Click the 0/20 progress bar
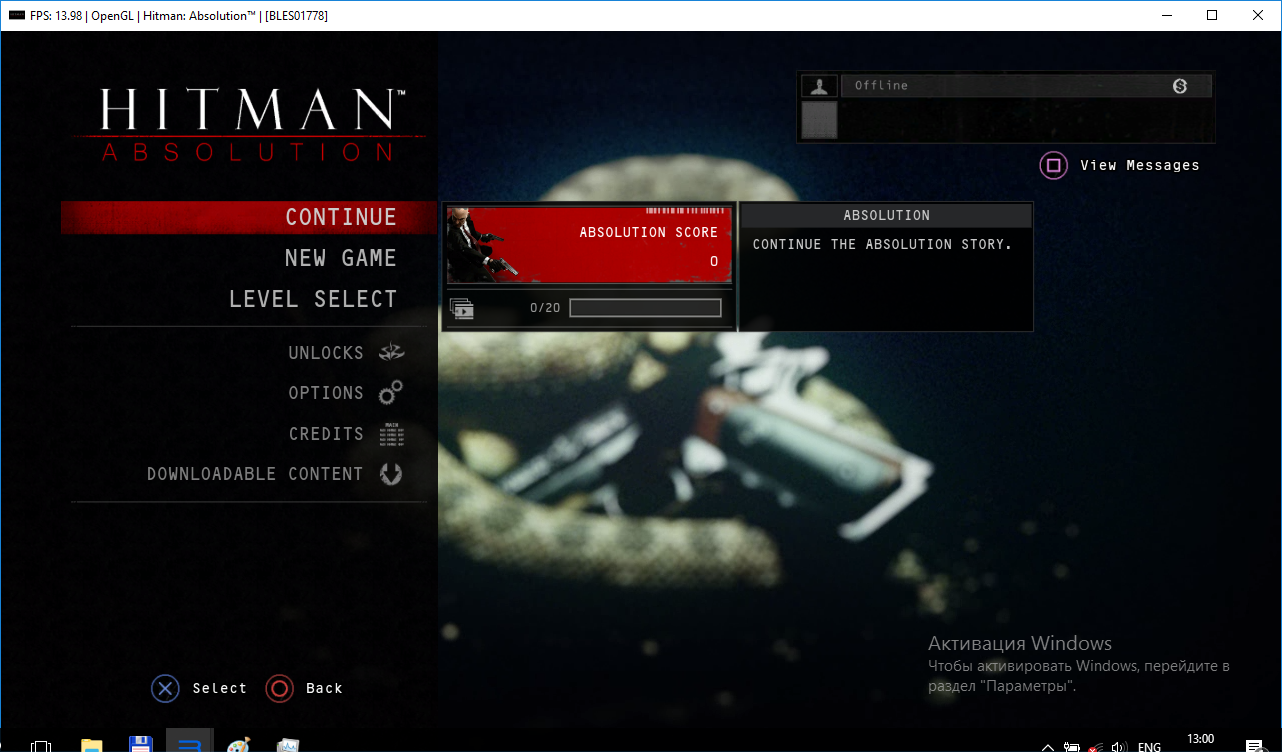Image resolution: width=1282 pixels, height=752 pixels. 645,308
